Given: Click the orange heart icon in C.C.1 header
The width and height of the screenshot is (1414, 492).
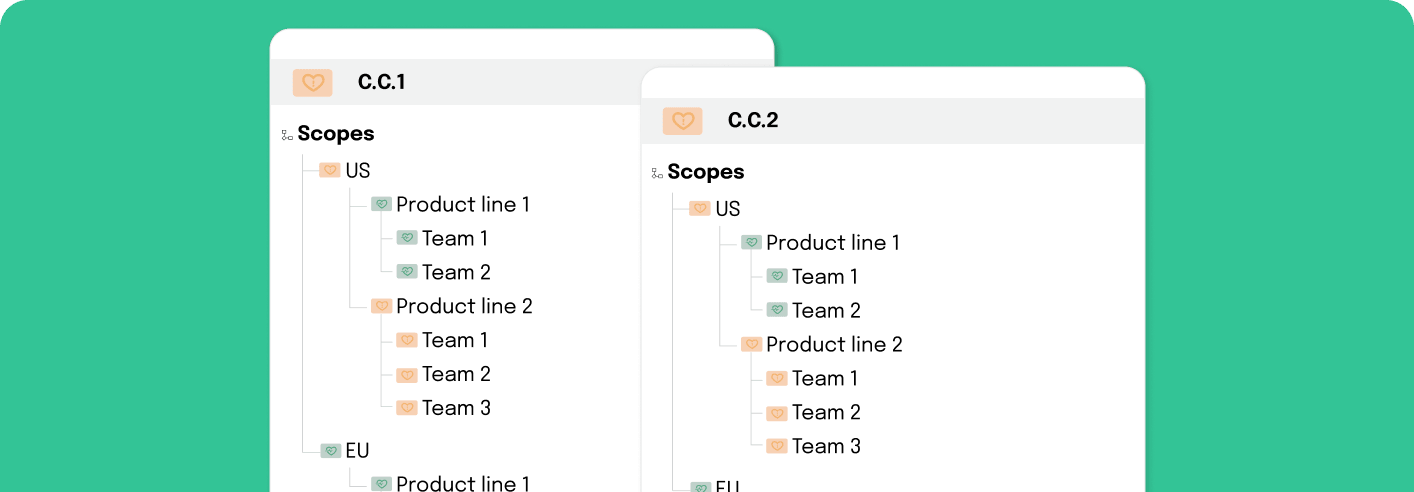Looking at the screenshot, I should tap(313, 83).
